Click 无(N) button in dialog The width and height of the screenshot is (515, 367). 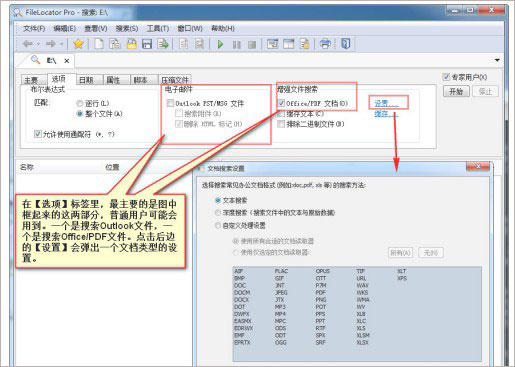coord(431,253)
